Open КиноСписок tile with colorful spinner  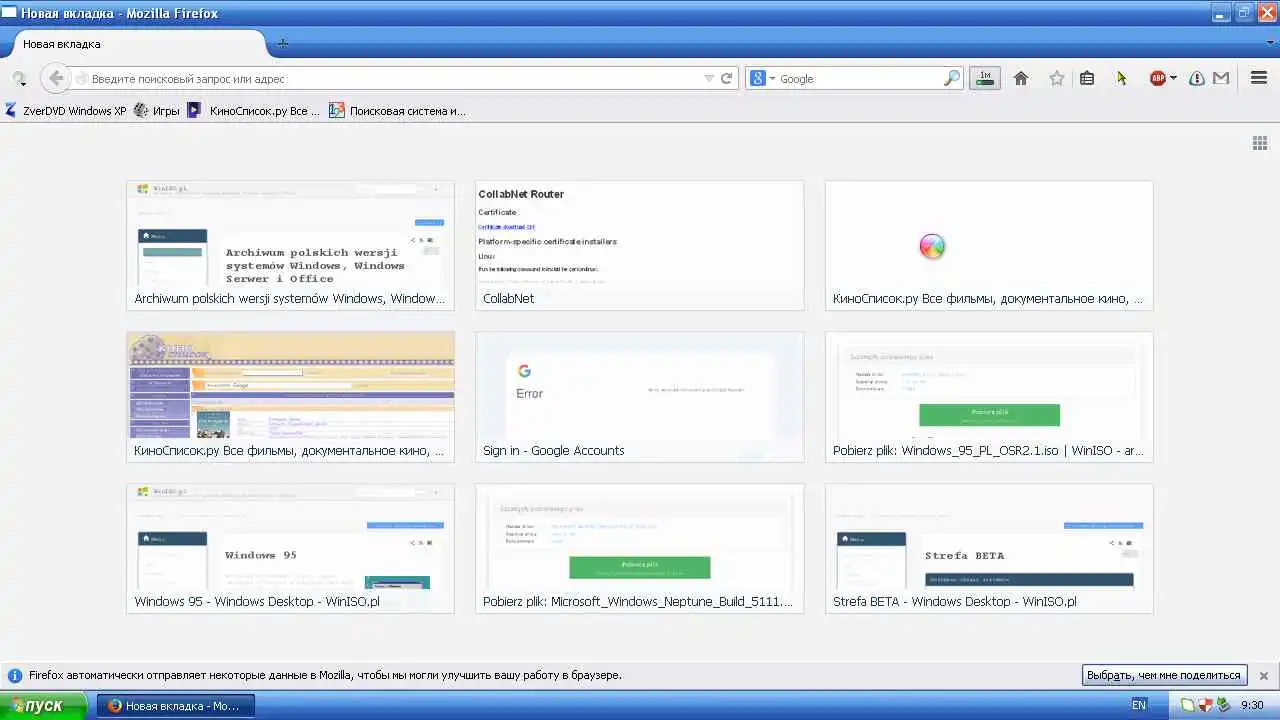click(x=989, y=245)
